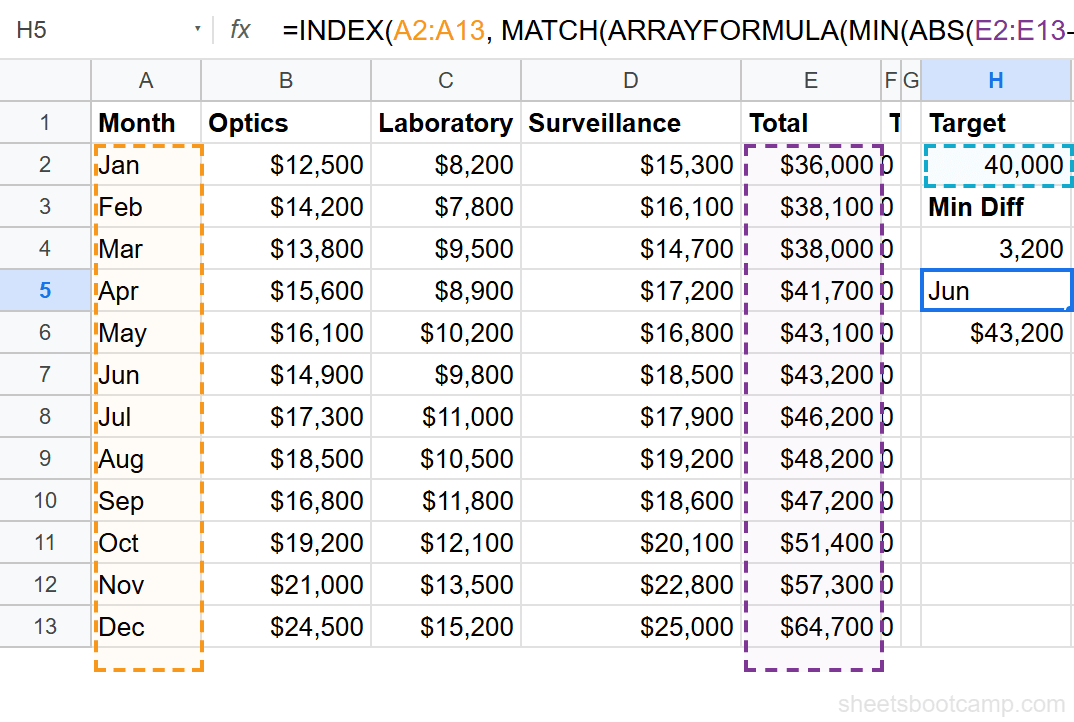
Task: Select the cell showing Jun result
Action: (997, 291)
